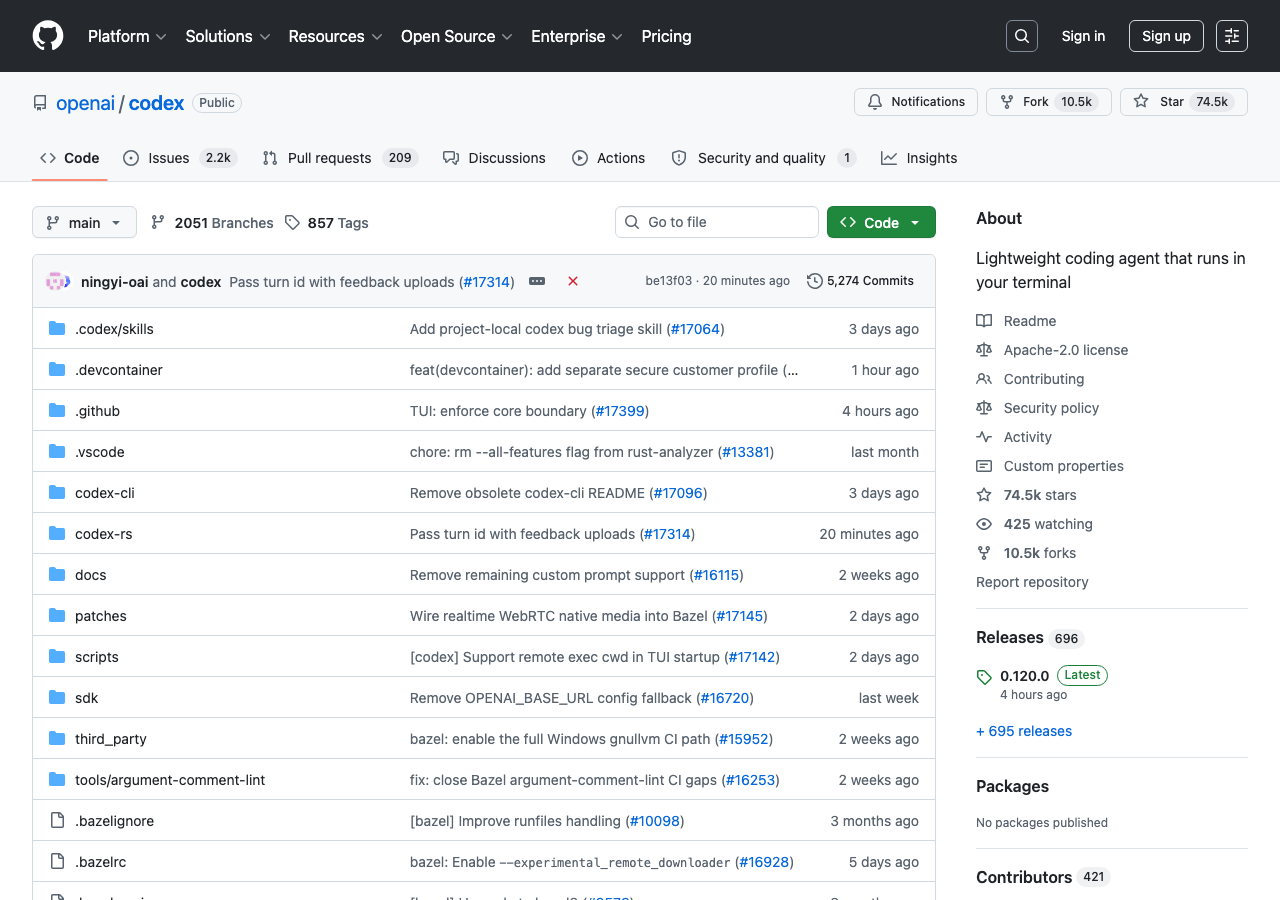The height and width of the screenshot is (900, 1280).
Task: Expand the green Code dropdown button
Action: tap(881, 222)
